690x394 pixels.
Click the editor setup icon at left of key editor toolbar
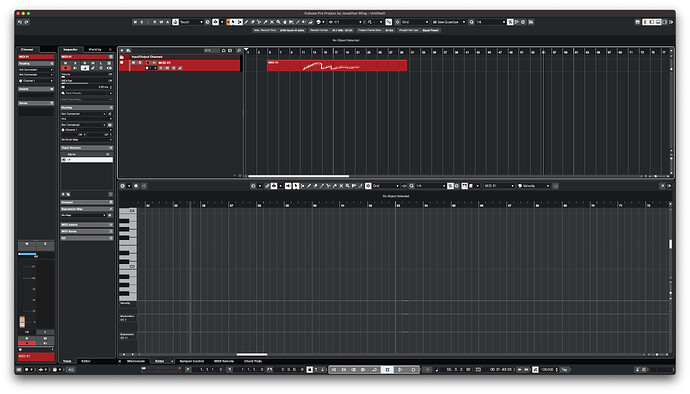123,186
